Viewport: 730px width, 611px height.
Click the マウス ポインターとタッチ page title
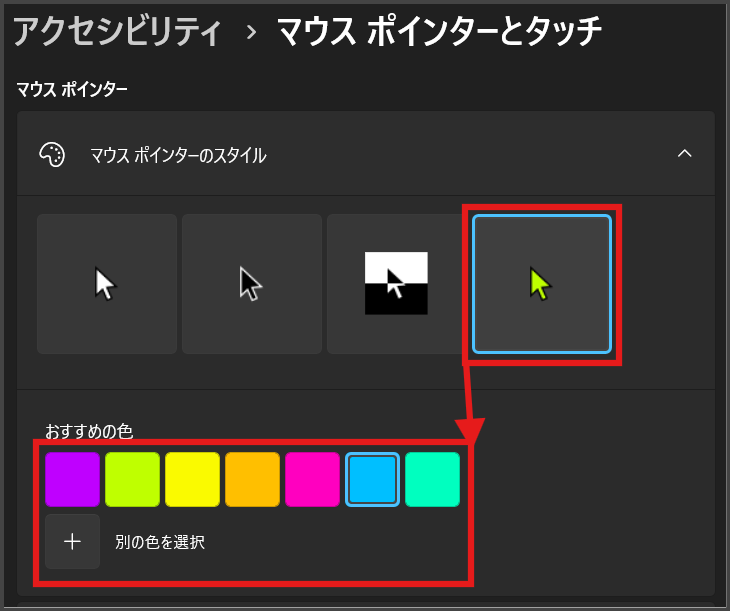coord(439,31)
